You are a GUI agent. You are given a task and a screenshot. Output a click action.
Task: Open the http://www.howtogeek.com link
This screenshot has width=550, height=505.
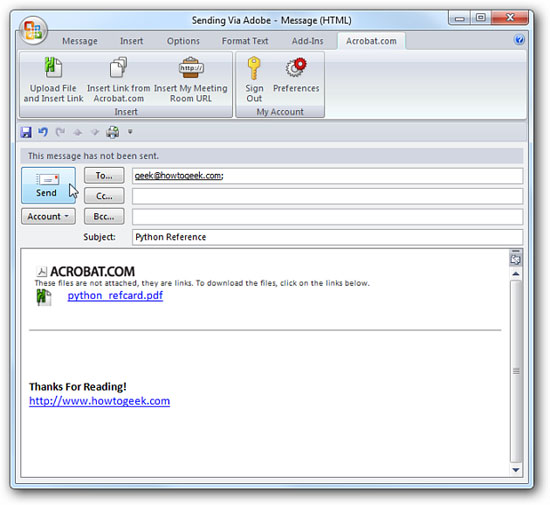click(x=99, y=401)
